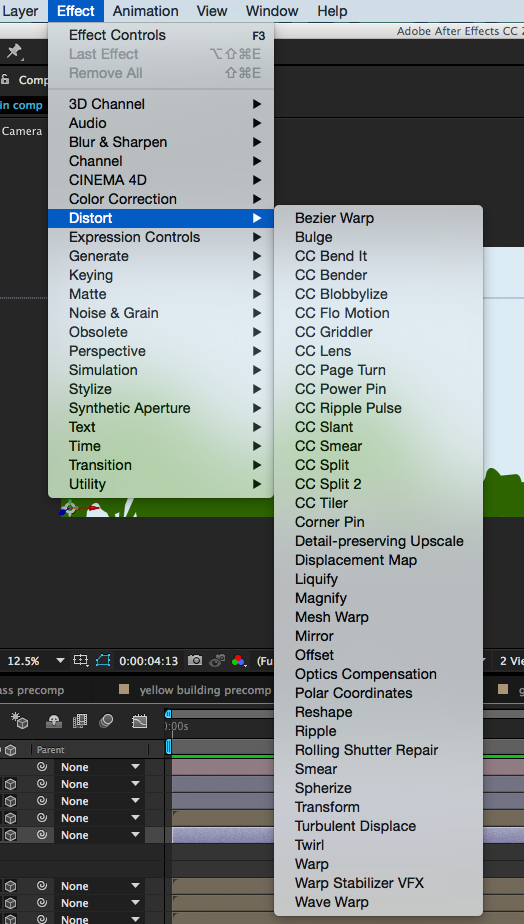The height and width of the screenshot is (924, 524).
Task: Toggle the Frame Blending filmstrip icon
Action: [80, 721]
